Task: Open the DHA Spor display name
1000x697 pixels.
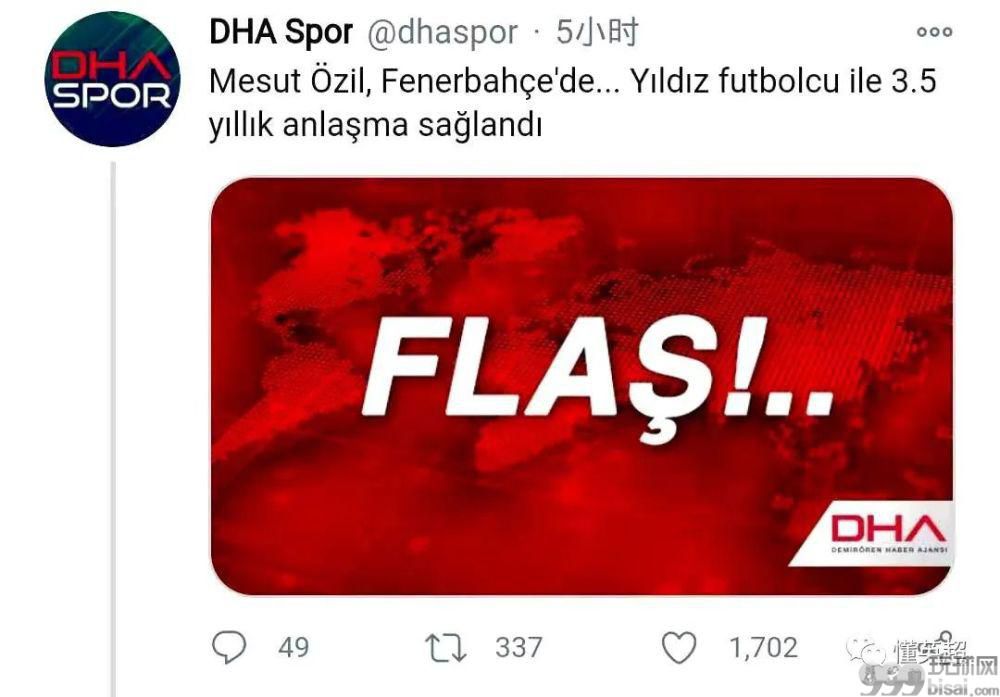Action: 281,32
